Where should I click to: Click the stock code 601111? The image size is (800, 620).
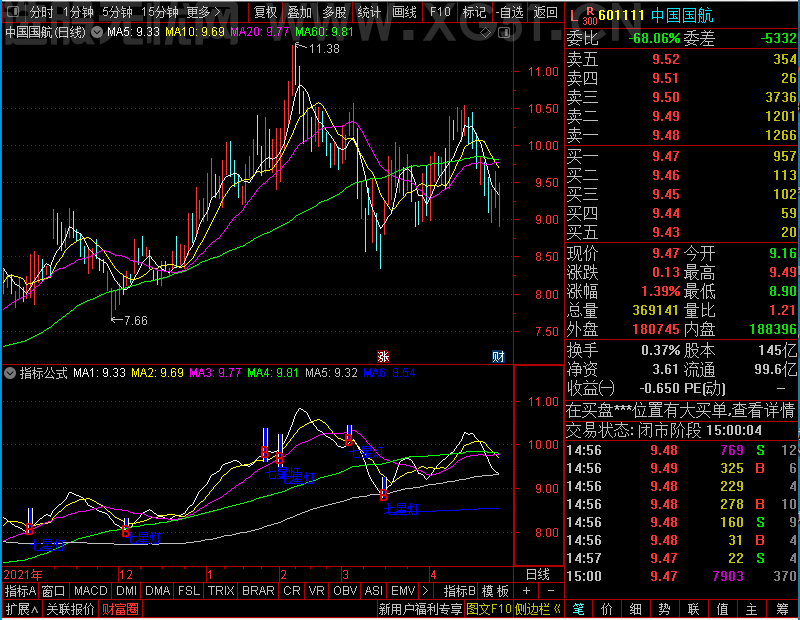[621, 15]
